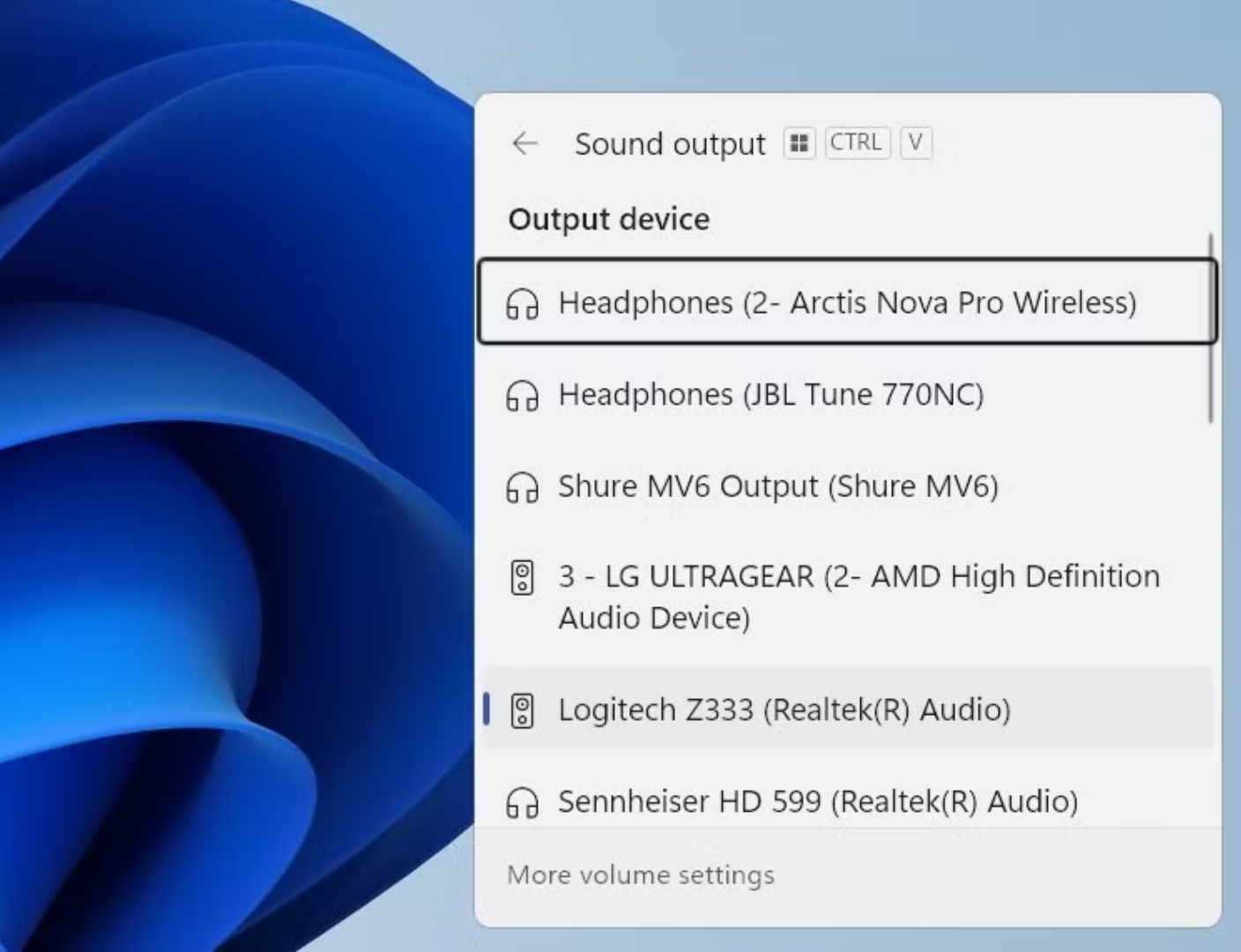Click the back arrow beside Sound output

[x=525, y=143]
